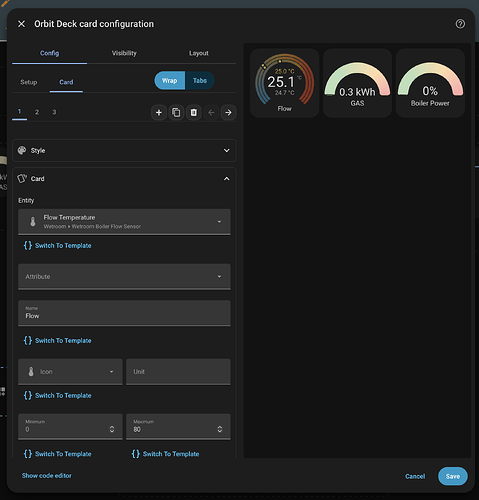This screenshot has height=500, width=479.
Task: Click the Minimum input field
Action: 70,427
